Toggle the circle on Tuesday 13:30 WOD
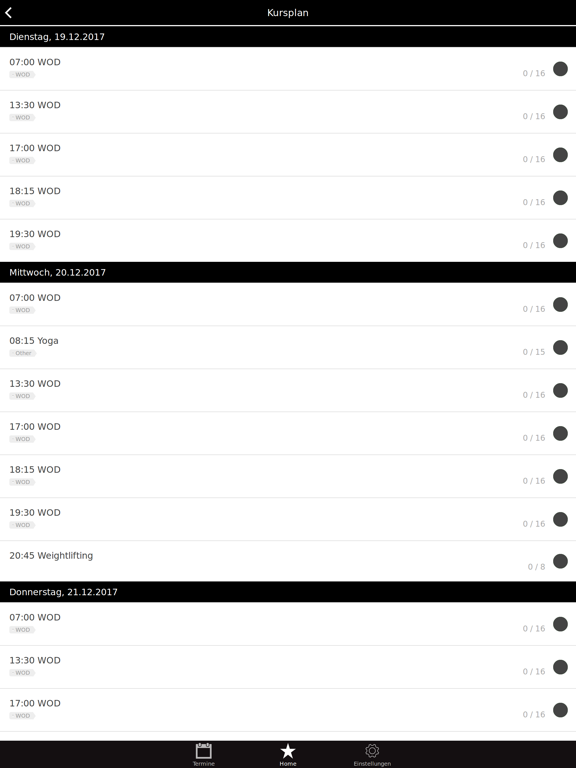 560,112
